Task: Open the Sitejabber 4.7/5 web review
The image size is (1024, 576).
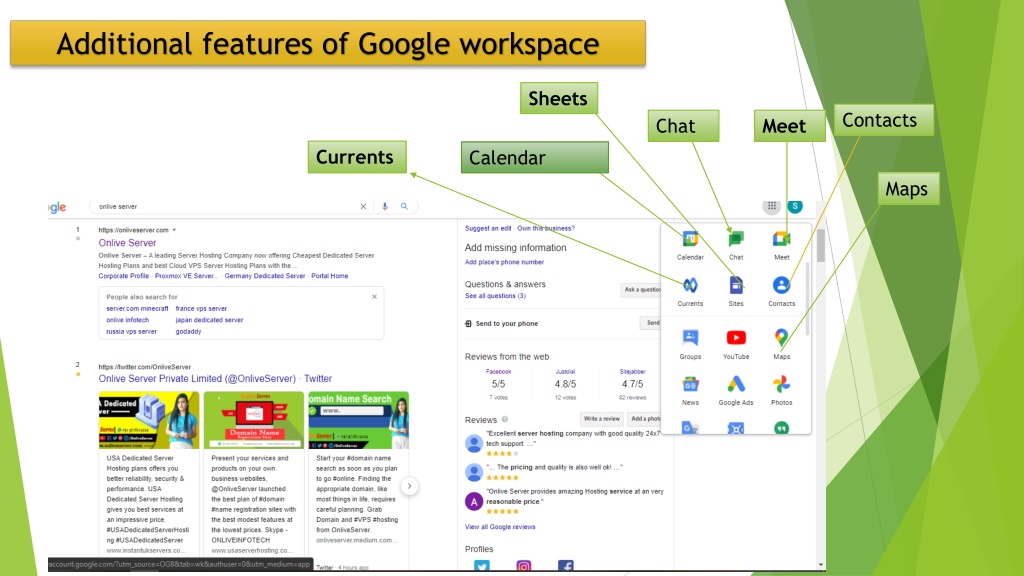Action: point(632,384)
